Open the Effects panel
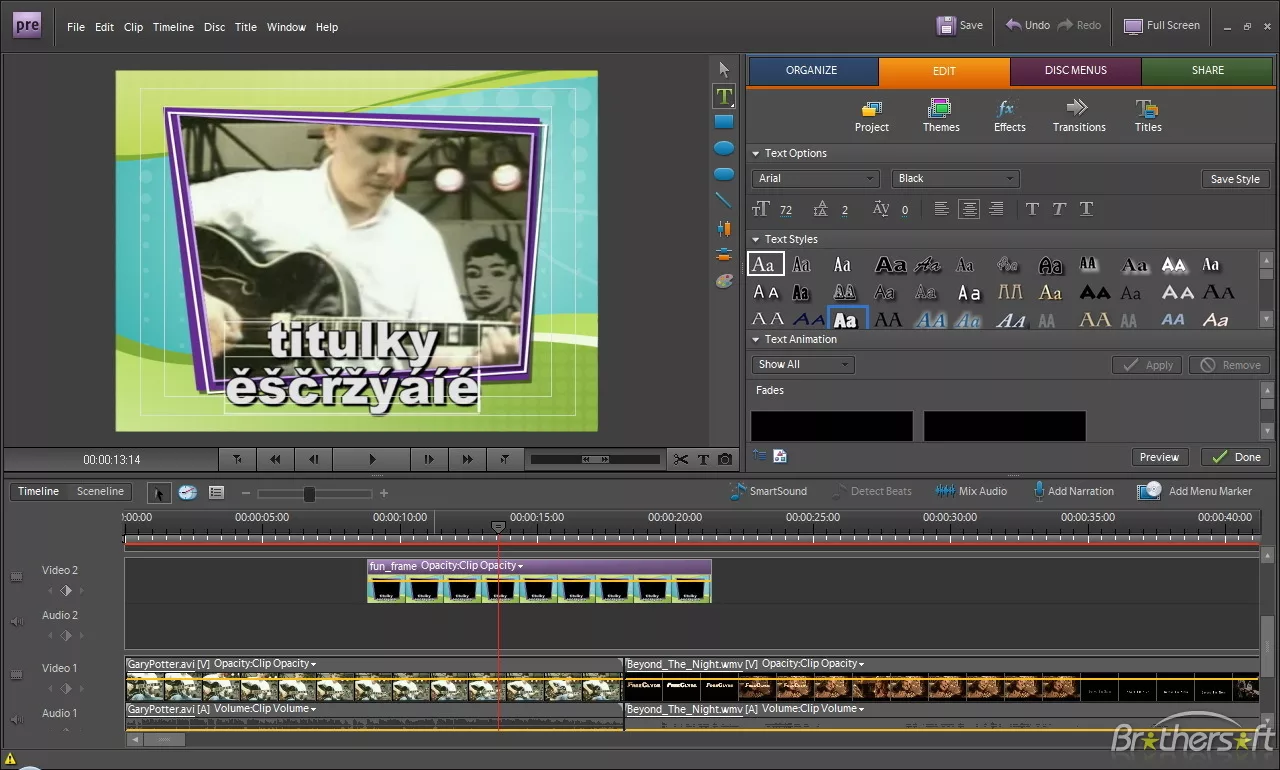Viewport: 1280px width, 770px height. pos(1009,116)
